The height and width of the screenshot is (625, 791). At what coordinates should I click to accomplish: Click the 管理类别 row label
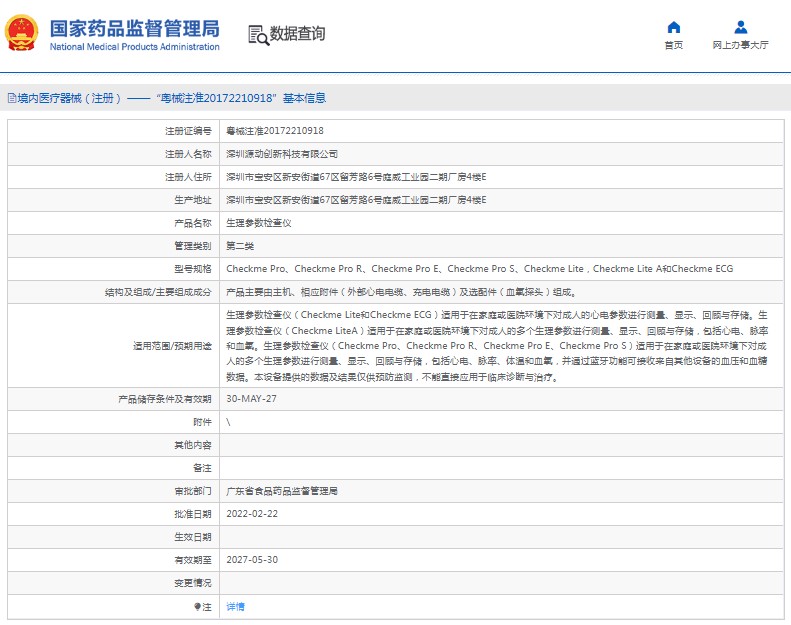point(193,246)
